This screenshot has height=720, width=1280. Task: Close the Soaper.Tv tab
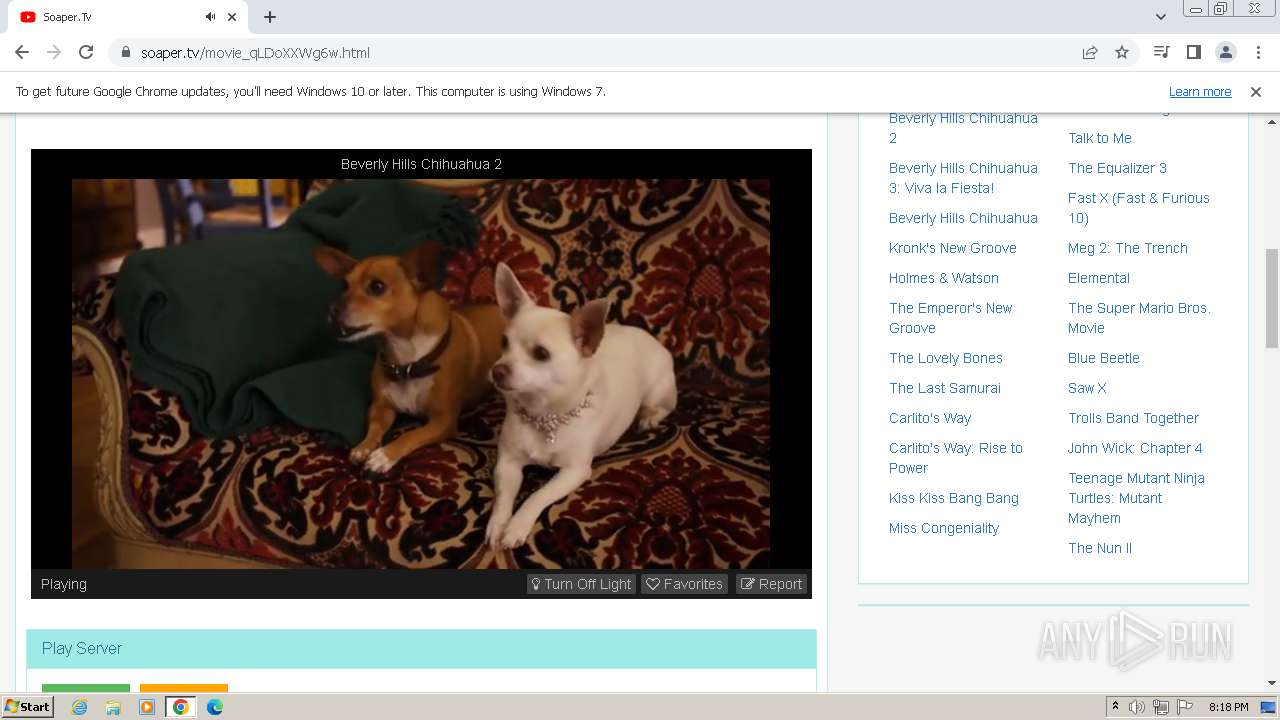point(233,17)
